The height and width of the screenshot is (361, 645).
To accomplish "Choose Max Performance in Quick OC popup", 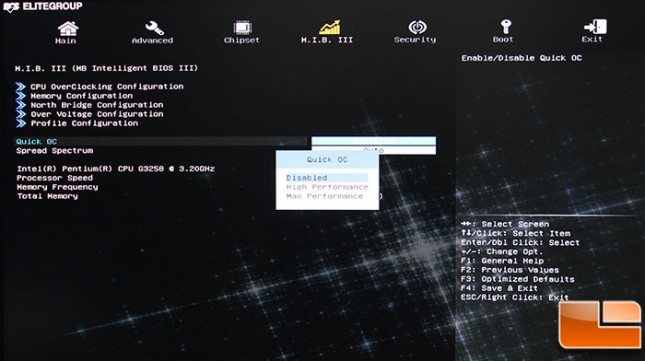I will (325, 196).
